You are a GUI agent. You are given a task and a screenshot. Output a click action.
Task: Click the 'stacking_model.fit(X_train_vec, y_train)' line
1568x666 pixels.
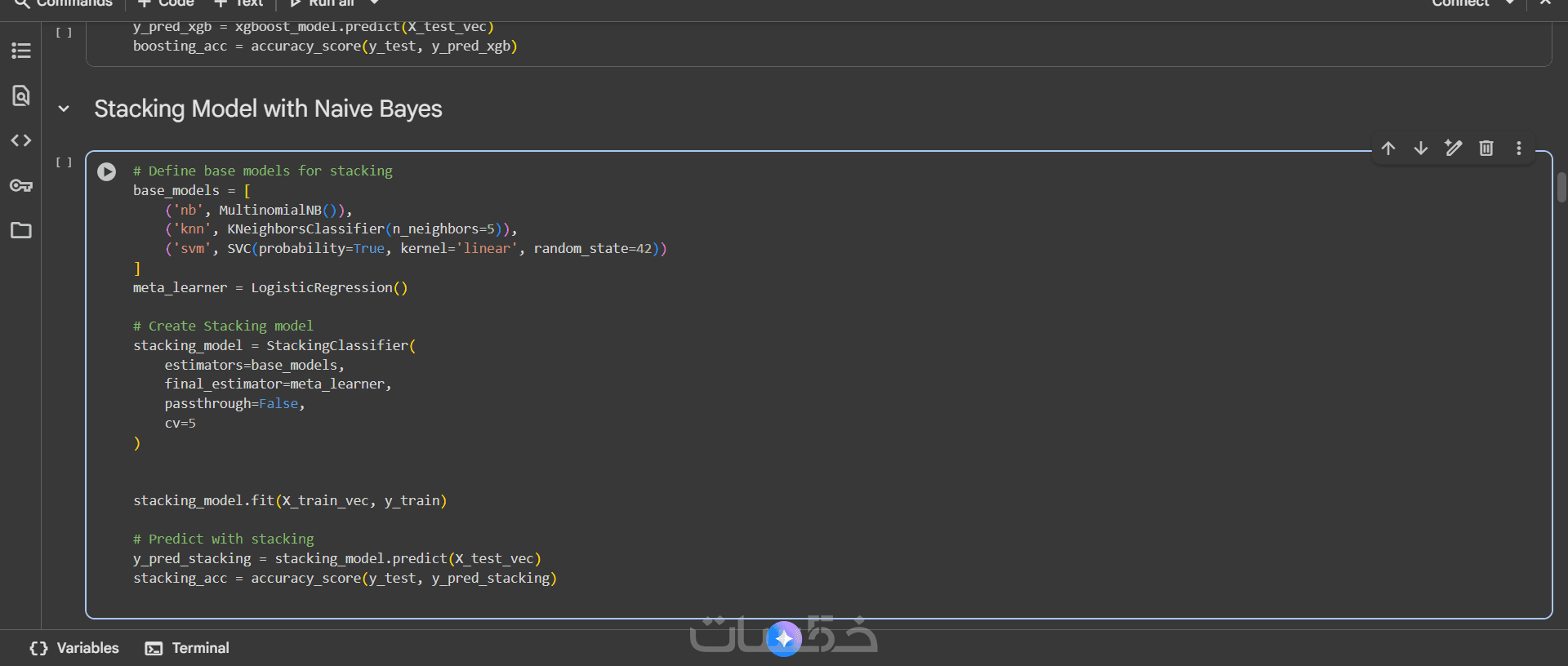pos(290,500)
